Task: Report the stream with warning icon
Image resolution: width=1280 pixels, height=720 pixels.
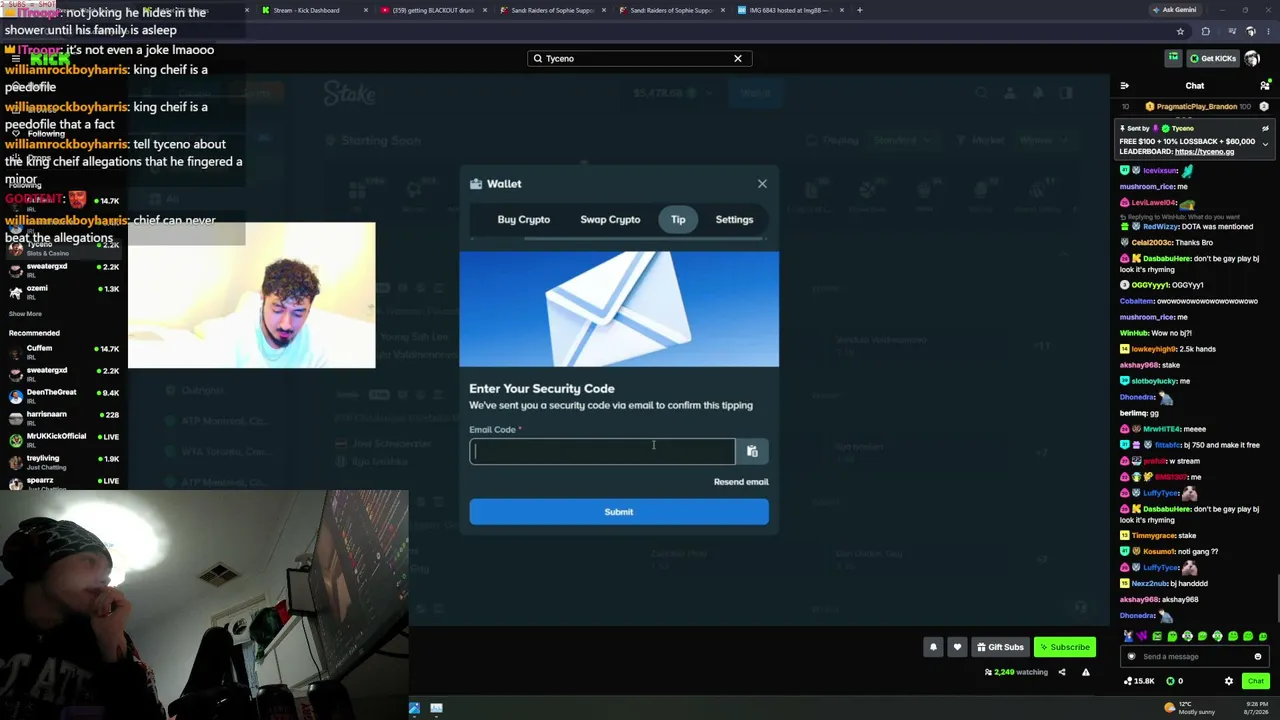Action: pyautogui.click(x=1086, y=672)
